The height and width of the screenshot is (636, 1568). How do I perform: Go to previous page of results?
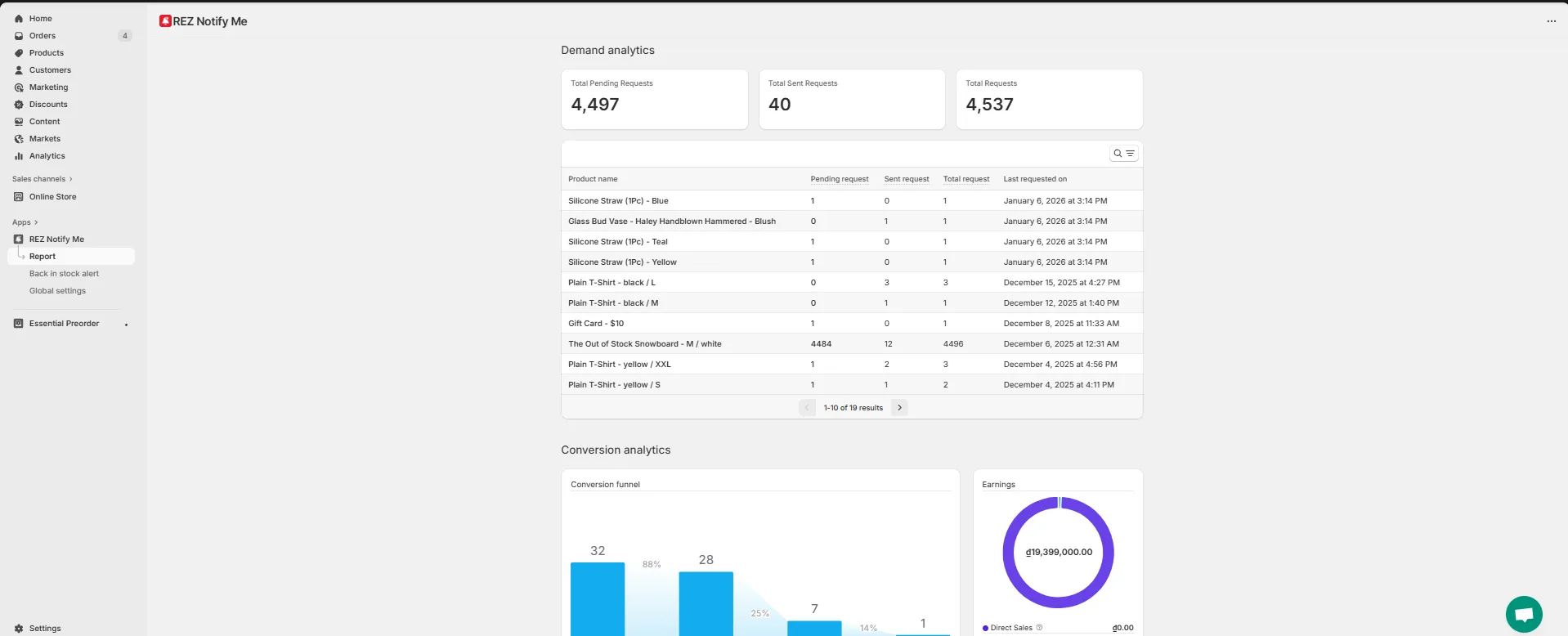pyautogui.click(x=807, y=408)
